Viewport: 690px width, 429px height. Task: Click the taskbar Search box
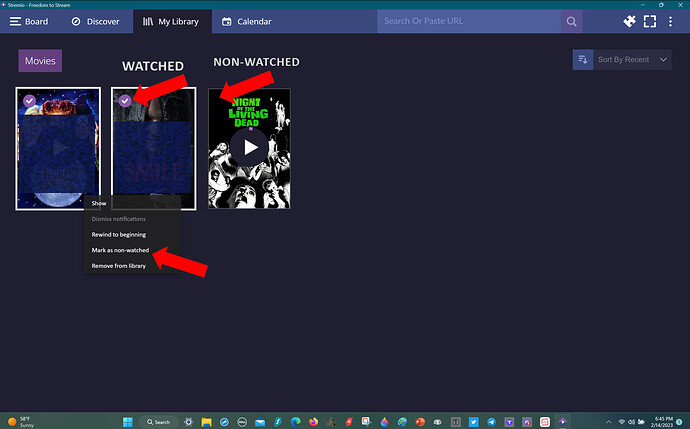coord(159,422)
